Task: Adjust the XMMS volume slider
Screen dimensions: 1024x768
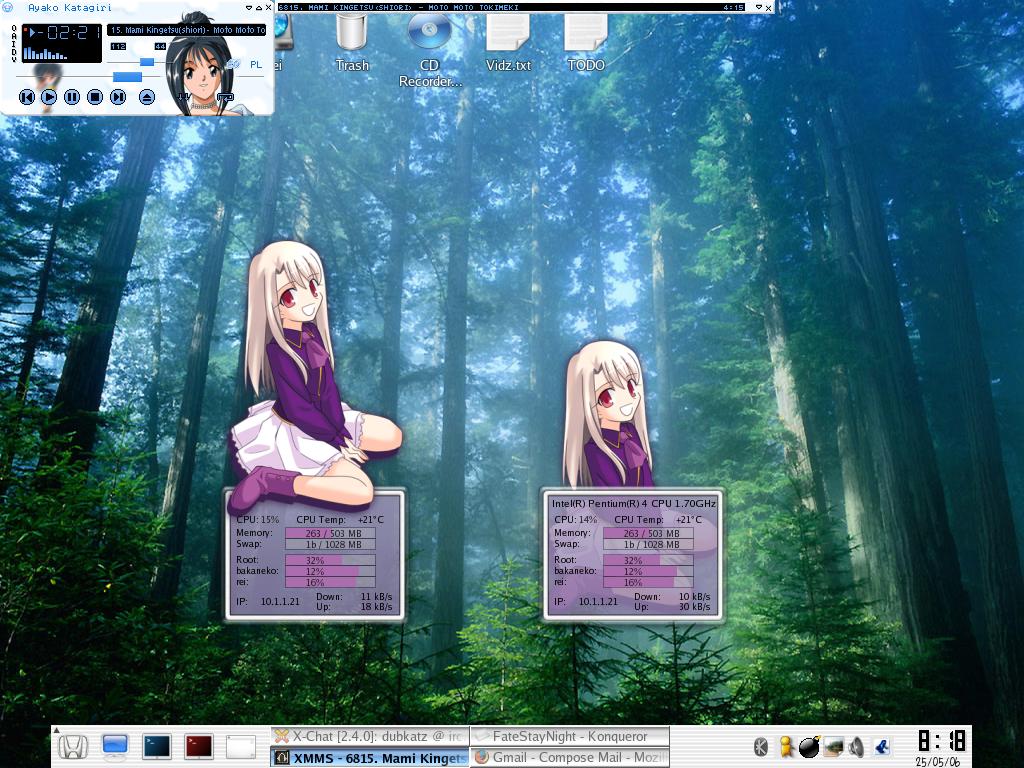Action: 147,62
